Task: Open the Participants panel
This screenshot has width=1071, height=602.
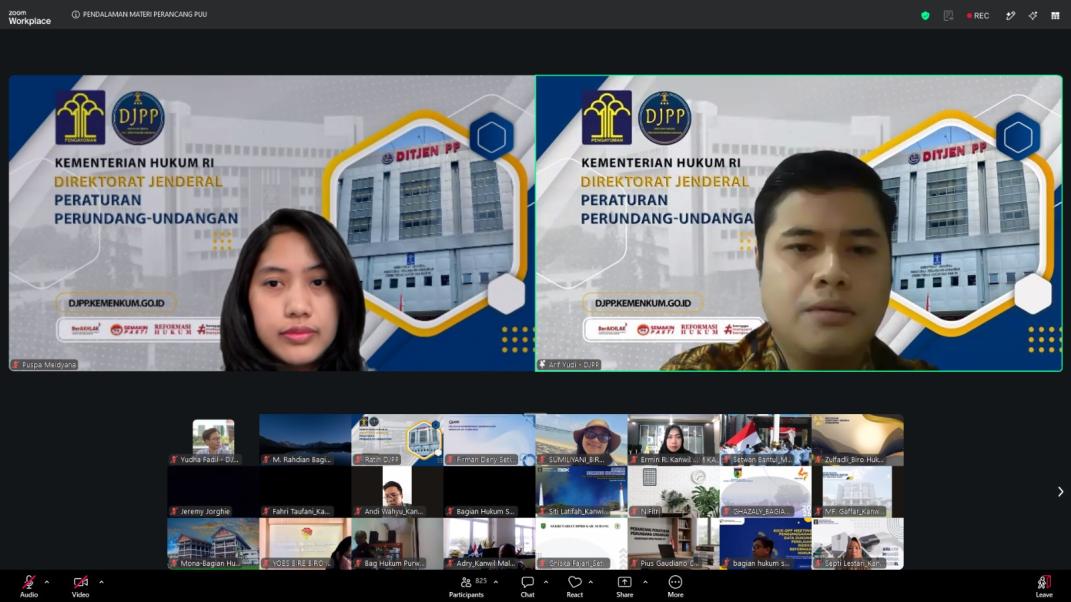Action: 467,586
